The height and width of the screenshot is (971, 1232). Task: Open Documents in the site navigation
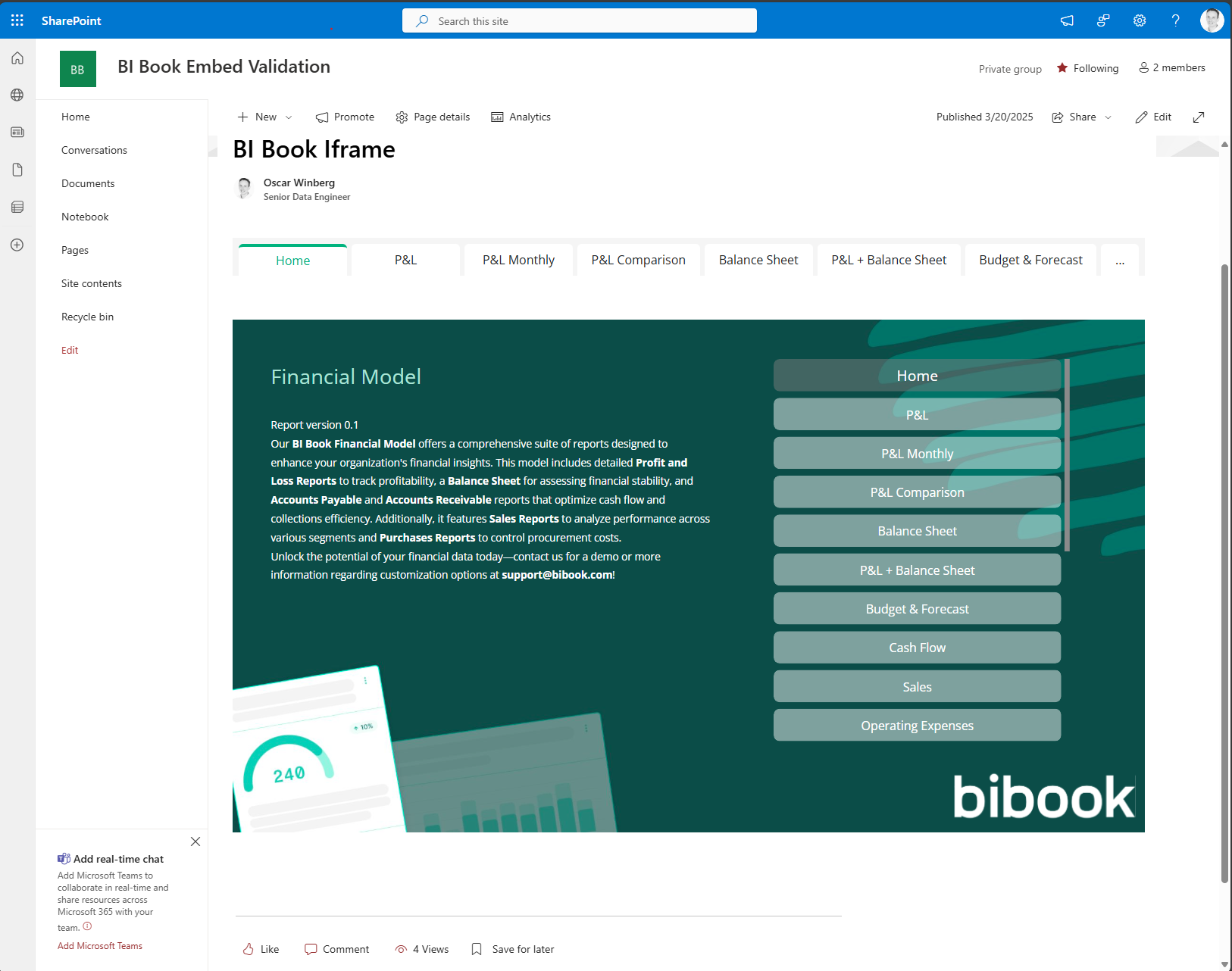pyautogui.click(x=88, y=183)
